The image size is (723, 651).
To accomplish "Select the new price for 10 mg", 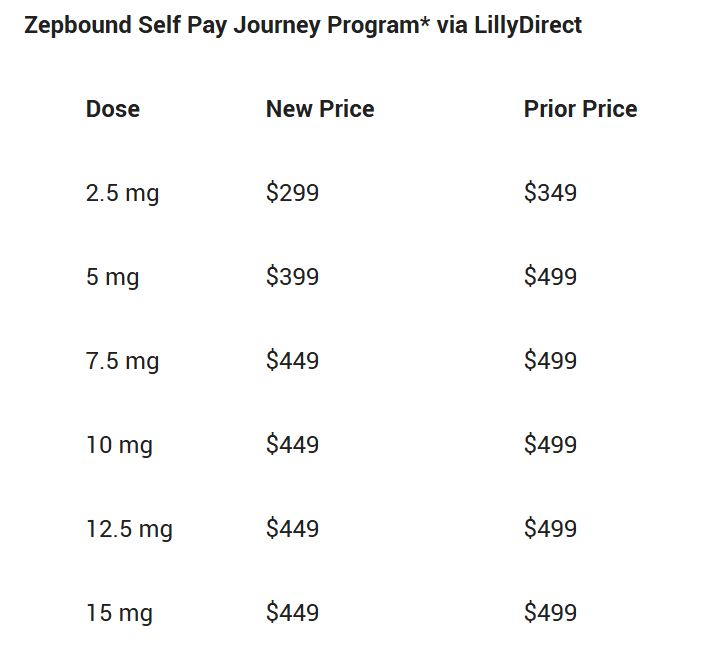I will (x=292, y=445).
